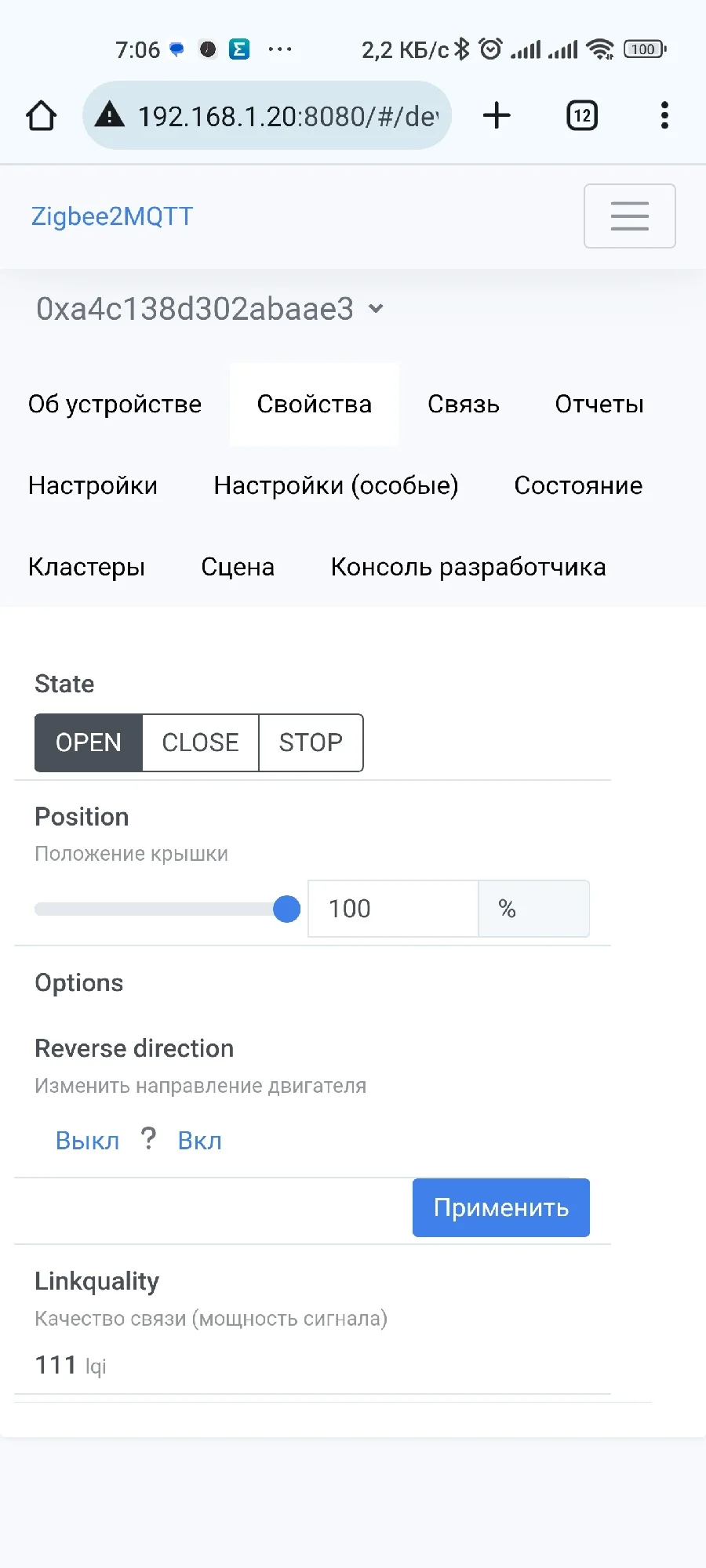
Task: Open a new browser tab
Action: coord(497,116)
